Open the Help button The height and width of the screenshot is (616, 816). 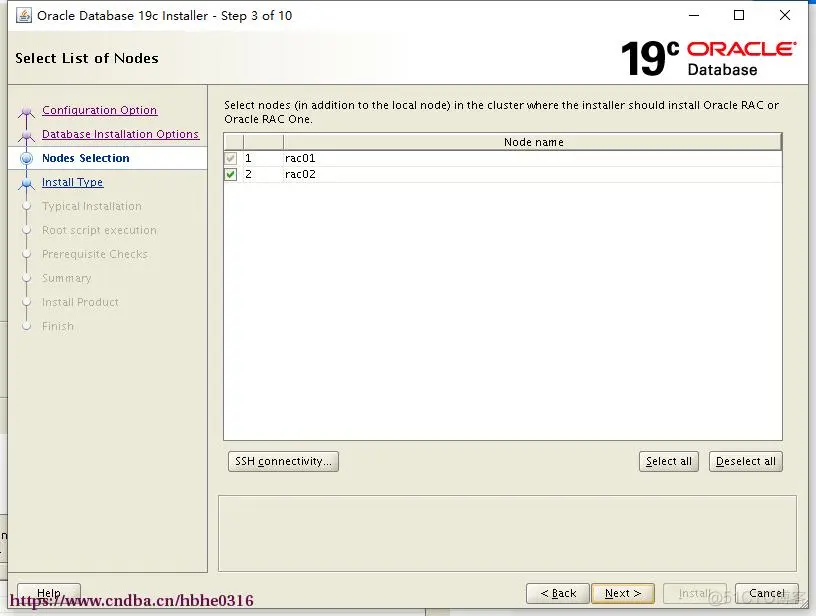49,593
